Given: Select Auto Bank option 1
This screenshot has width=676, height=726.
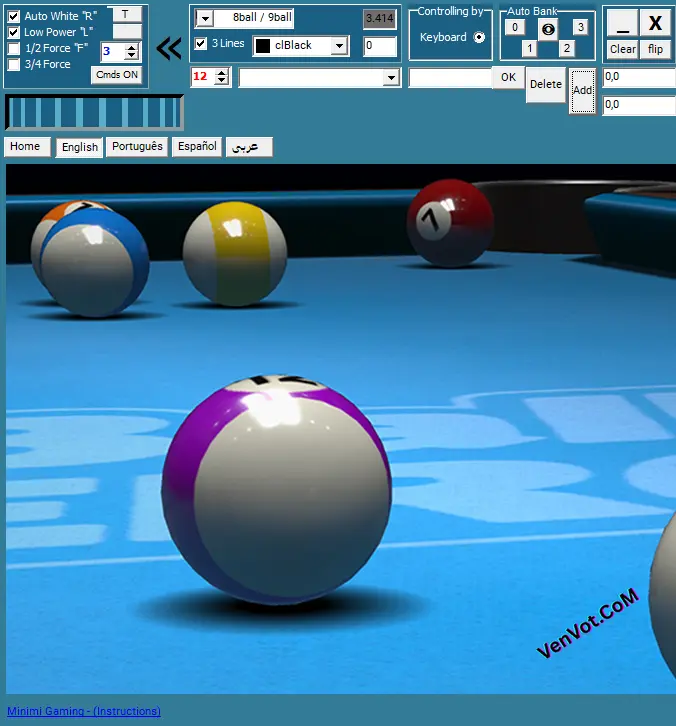Looking at the screenshot, I should (530, 48).
